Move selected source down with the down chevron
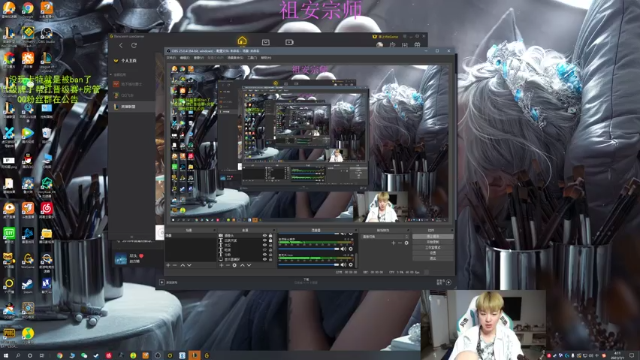 (x=249, y=265)
